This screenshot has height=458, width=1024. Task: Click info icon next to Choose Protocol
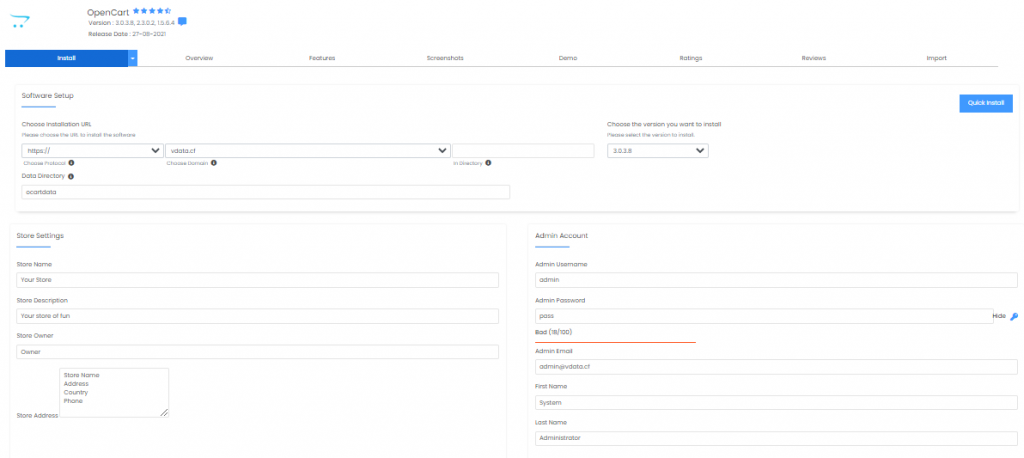click(x=71, y=163)
